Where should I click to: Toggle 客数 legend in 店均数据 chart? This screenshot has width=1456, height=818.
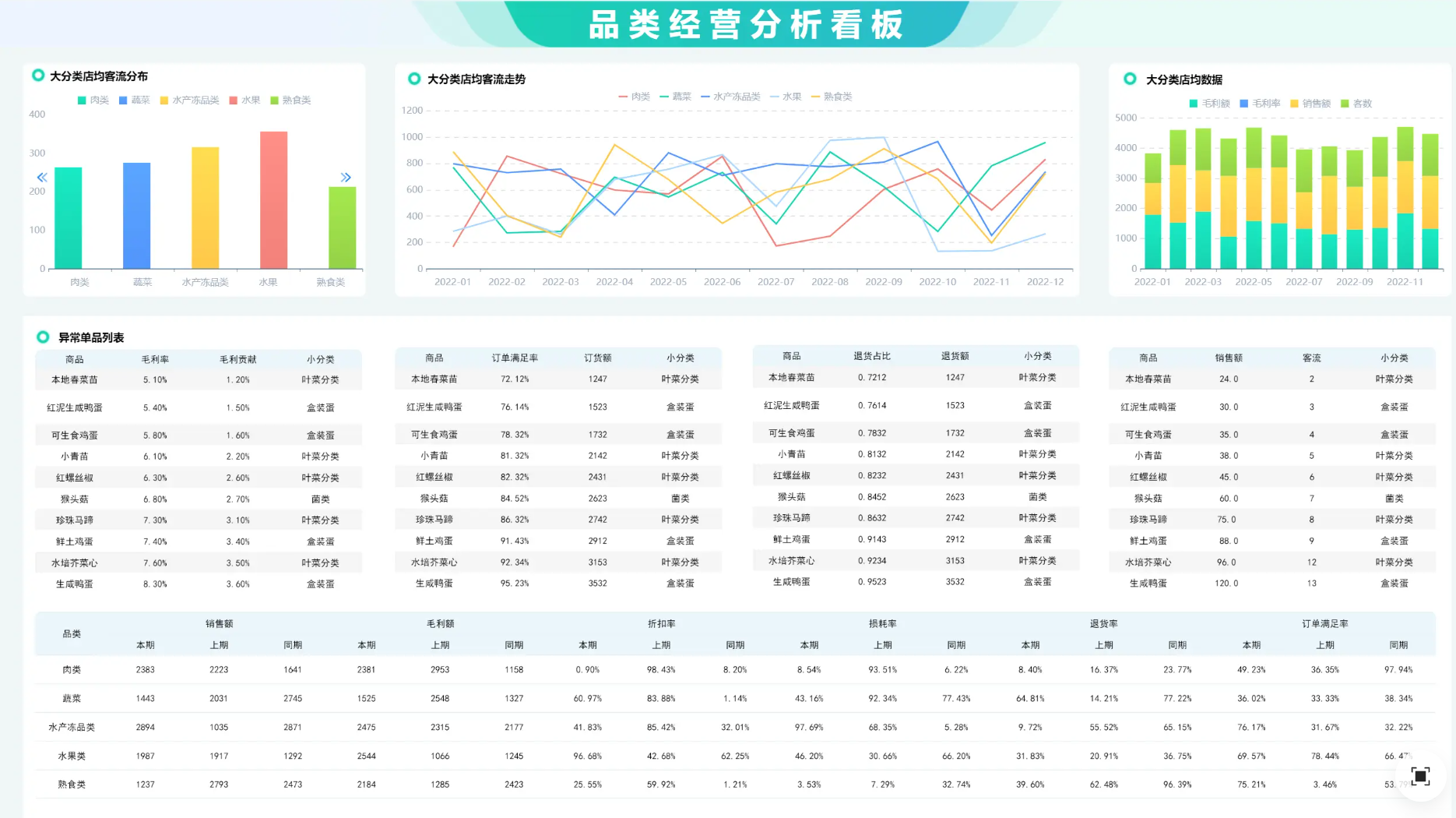pyautogui.click(x=1356, y=104)
